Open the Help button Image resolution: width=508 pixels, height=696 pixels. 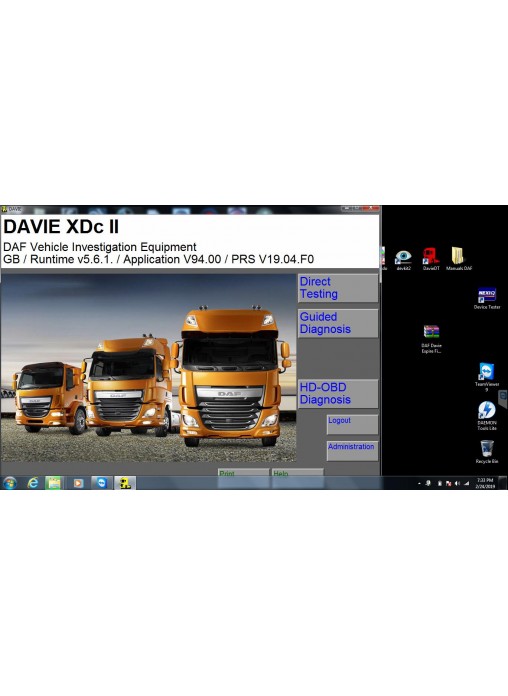point(298,472)
